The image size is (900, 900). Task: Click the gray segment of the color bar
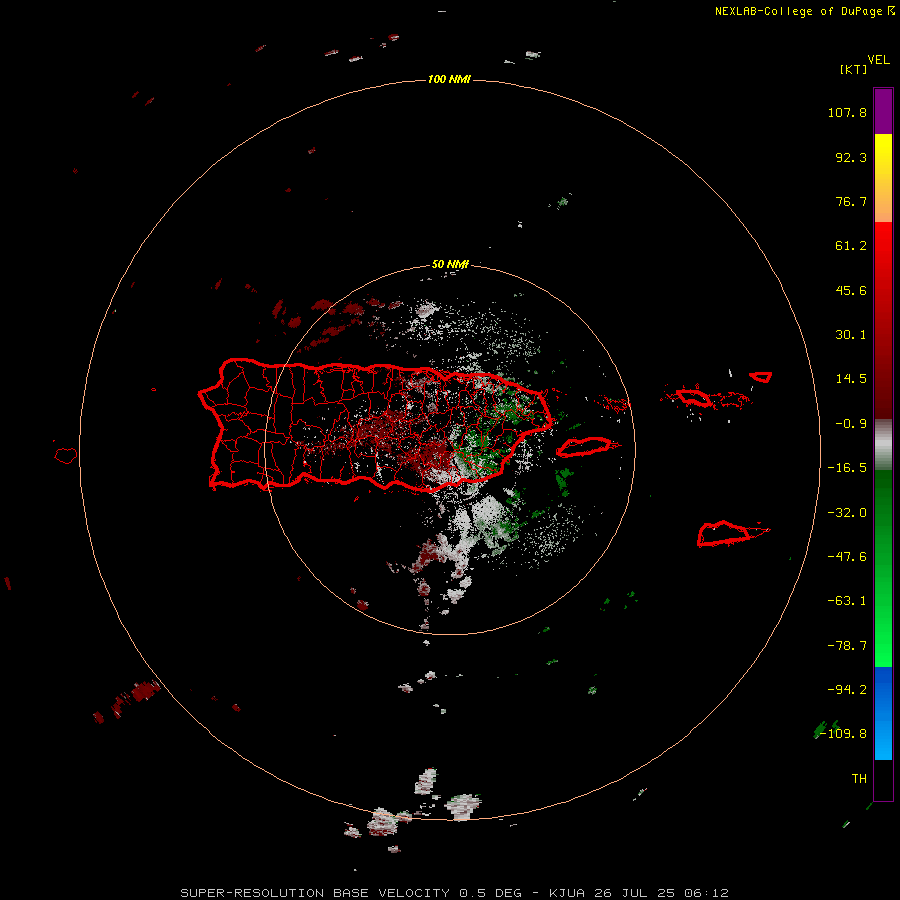pos(883,445)
